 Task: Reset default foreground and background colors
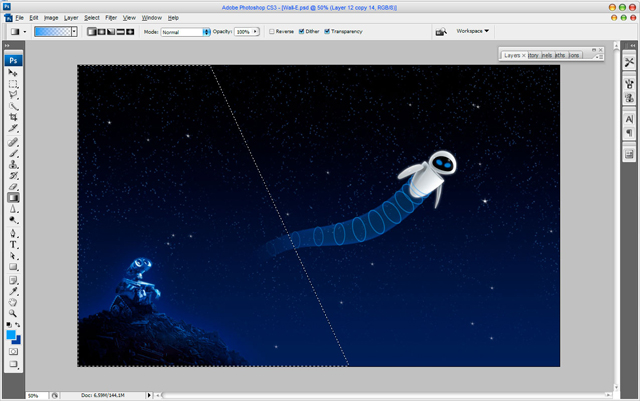click(9, 325)
